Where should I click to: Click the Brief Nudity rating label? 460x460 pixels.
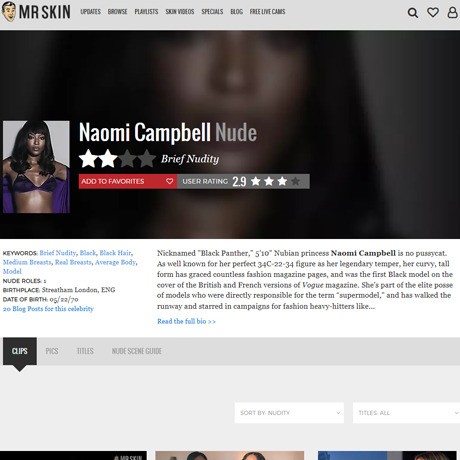[190, 159]
